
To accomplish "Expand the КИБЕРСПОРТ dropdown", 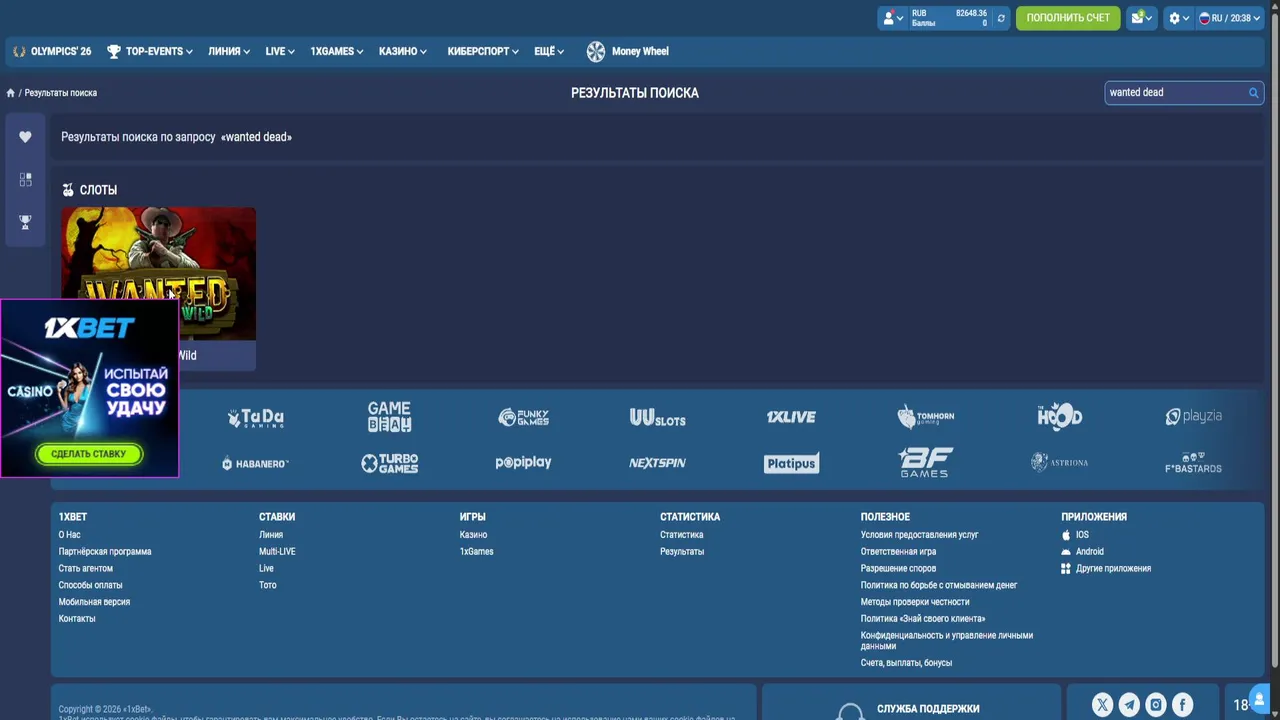I will pos(483,51).
